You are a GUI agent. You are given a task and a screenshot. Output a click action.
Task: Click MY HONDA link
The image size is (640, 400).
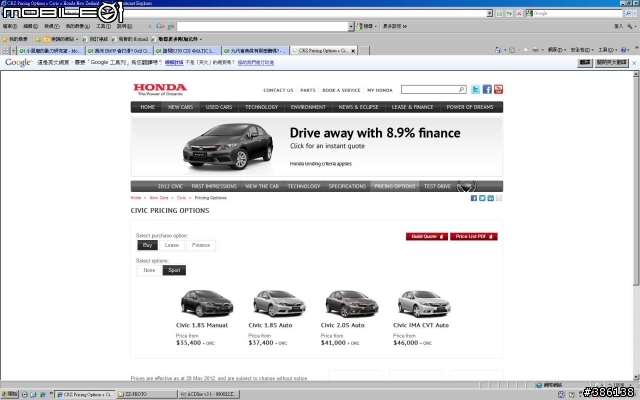coord(380,90)
